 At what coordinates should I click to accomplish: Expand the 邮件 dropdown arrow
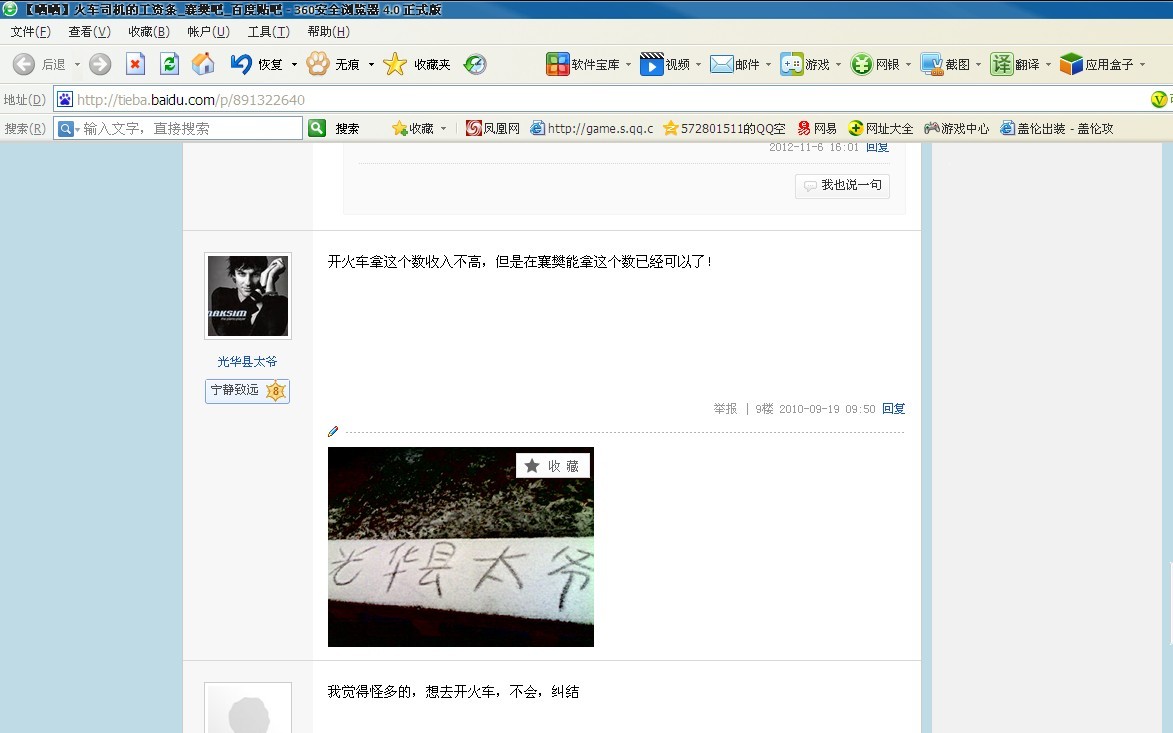[768, 65]
